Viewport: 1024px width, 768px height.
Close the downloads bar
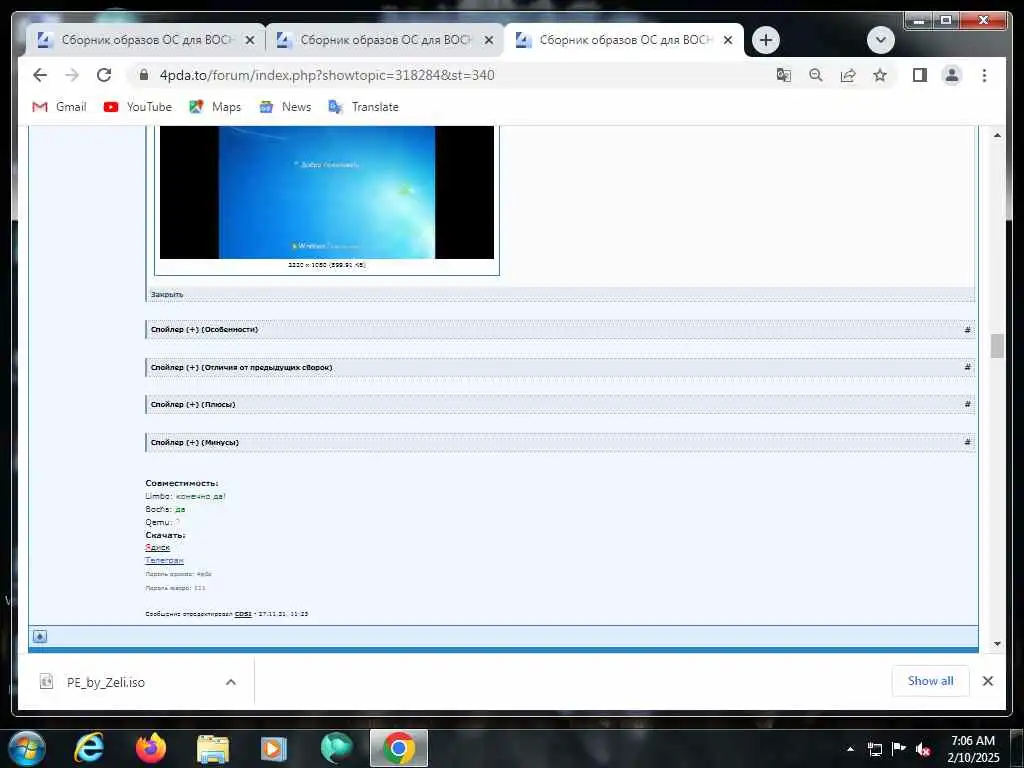[x=987, y=681]
